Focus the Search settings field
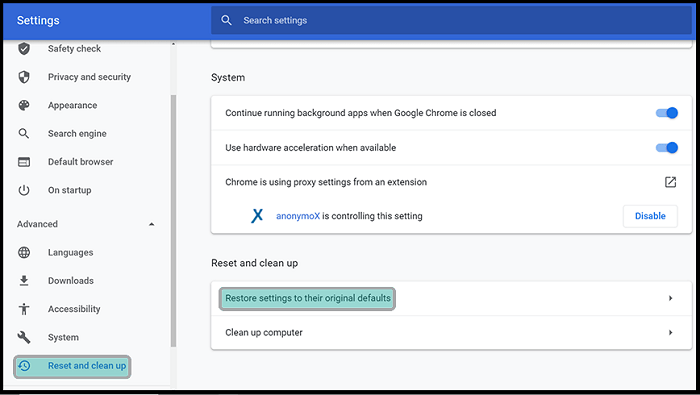The width and height of the screenshot is (700, 395). pyautogui.click(x=451, y=20)
